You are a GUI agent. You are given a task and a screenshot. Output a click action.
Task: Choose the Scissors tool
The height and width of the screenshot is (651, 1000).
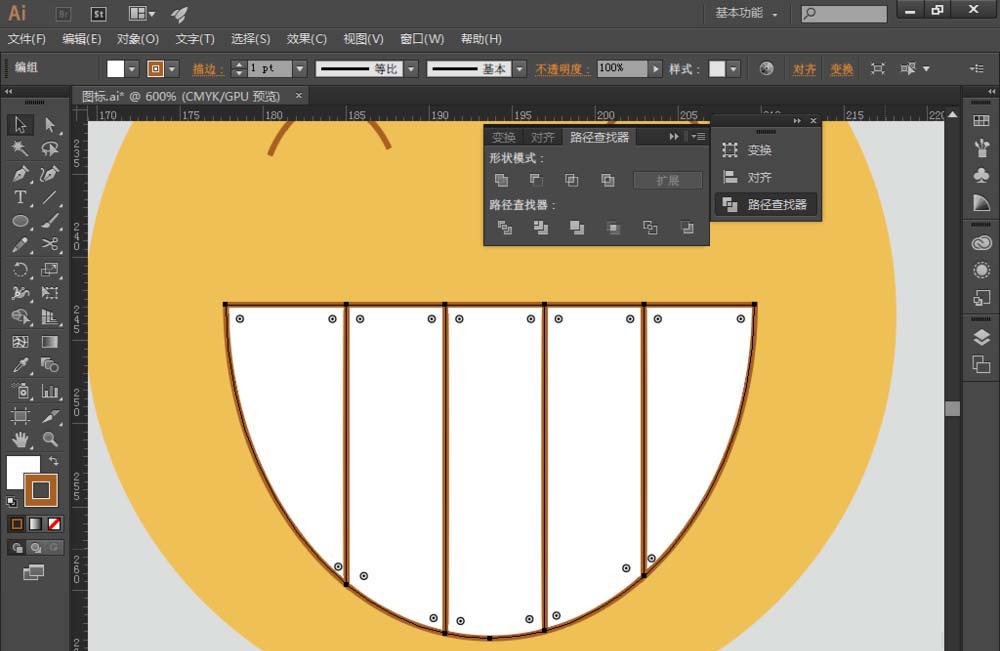click(50, 245)
